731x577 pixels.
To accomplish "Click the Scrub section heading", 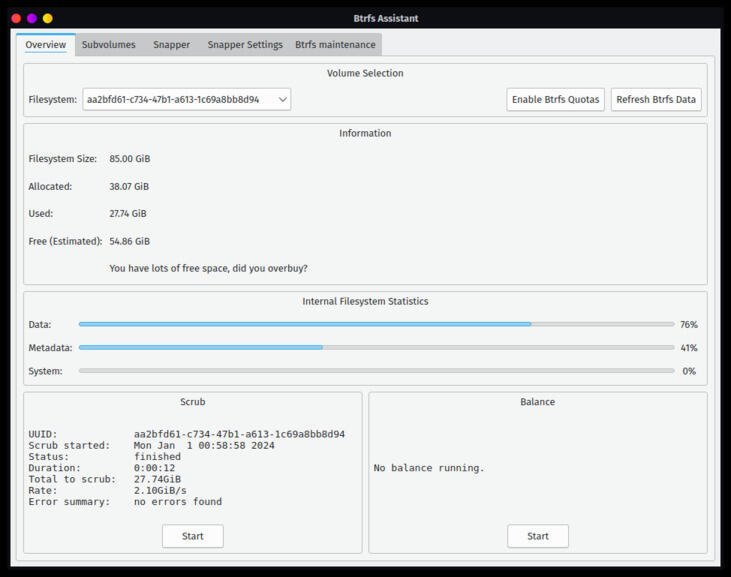I will click(193, 402).
